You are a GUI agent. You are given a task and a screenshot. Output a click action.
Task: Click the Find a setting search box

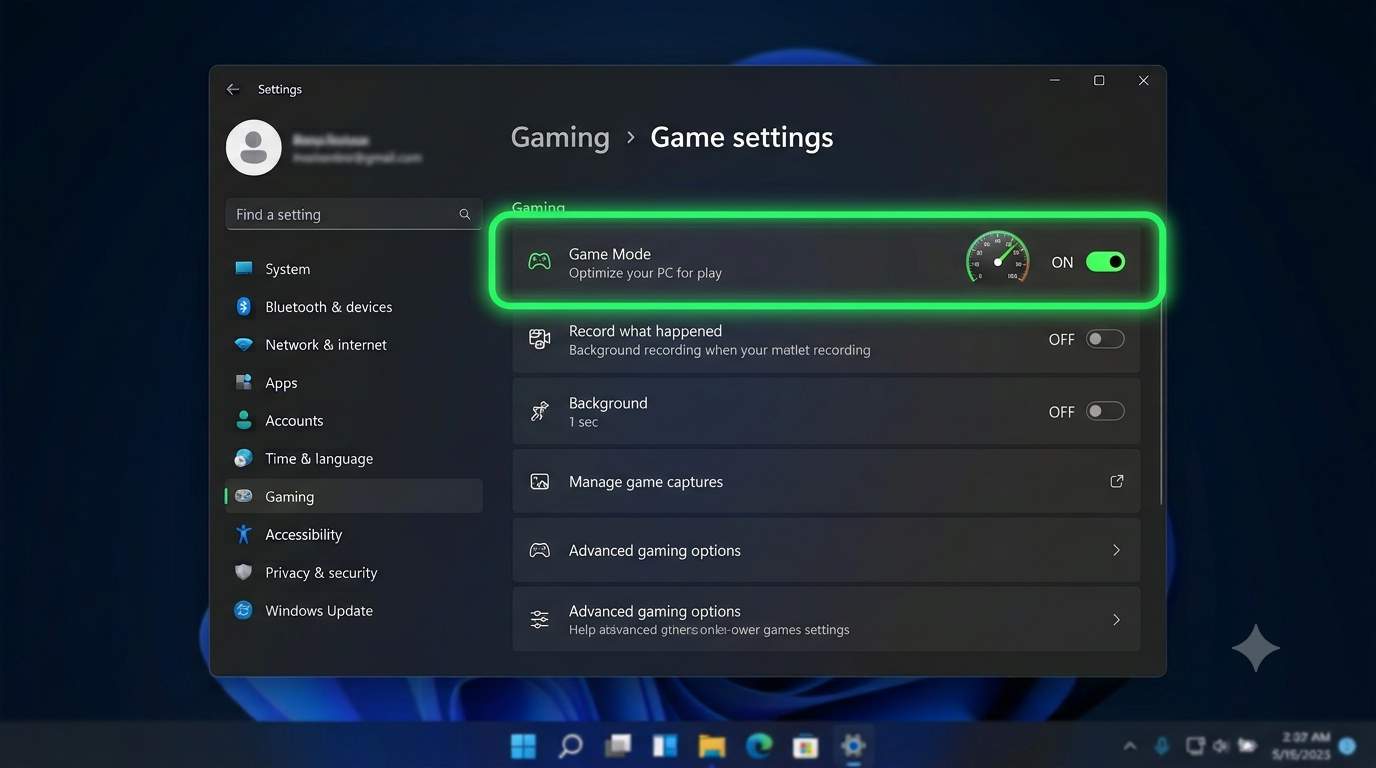[354, 214]
